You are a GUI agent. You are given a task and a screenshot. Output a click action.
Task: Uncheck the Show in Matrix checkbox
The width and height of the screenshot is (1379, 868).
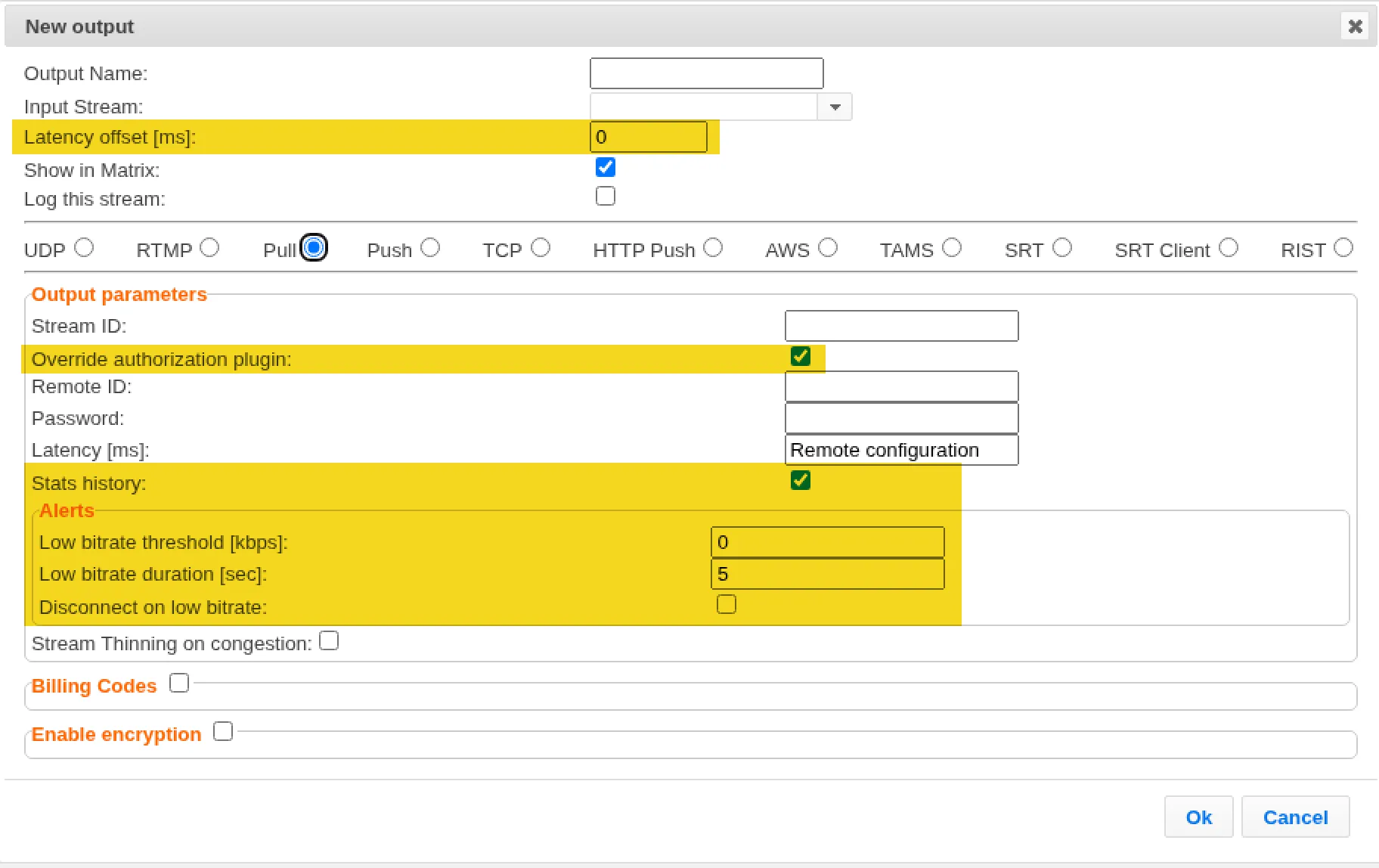(x=605, y=167)
